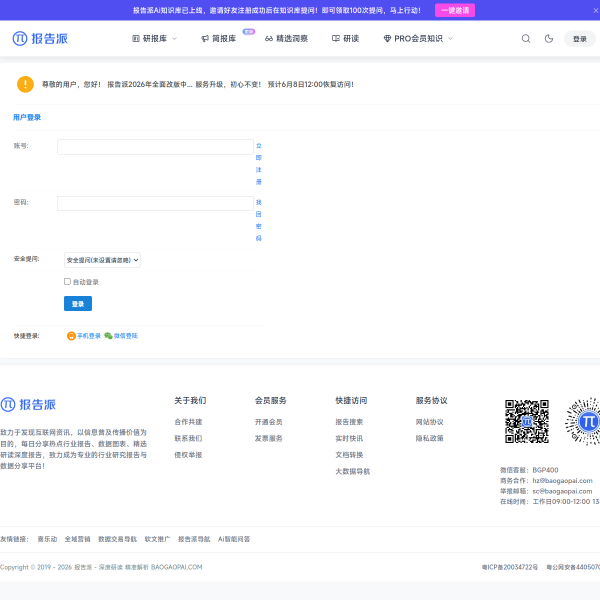Screen dimensions: 600x600
Task: Select the 用户登录 tab heading
Action: pos(27,117)
